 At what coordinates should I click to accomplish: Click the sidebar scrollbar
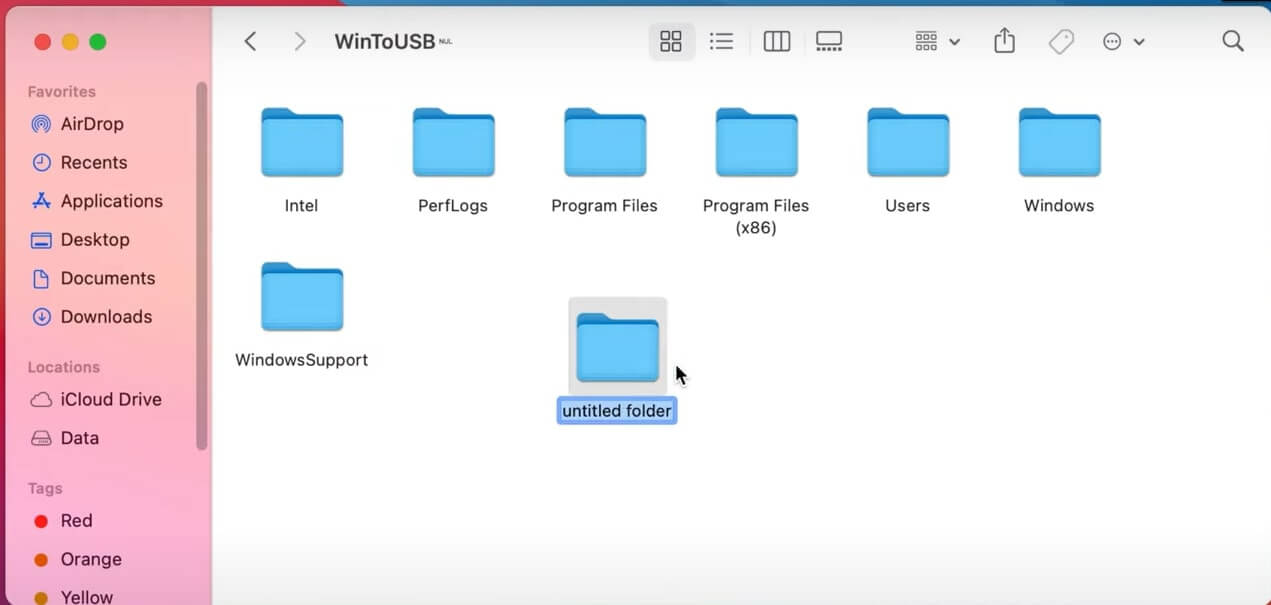click(x=202, y=265)
